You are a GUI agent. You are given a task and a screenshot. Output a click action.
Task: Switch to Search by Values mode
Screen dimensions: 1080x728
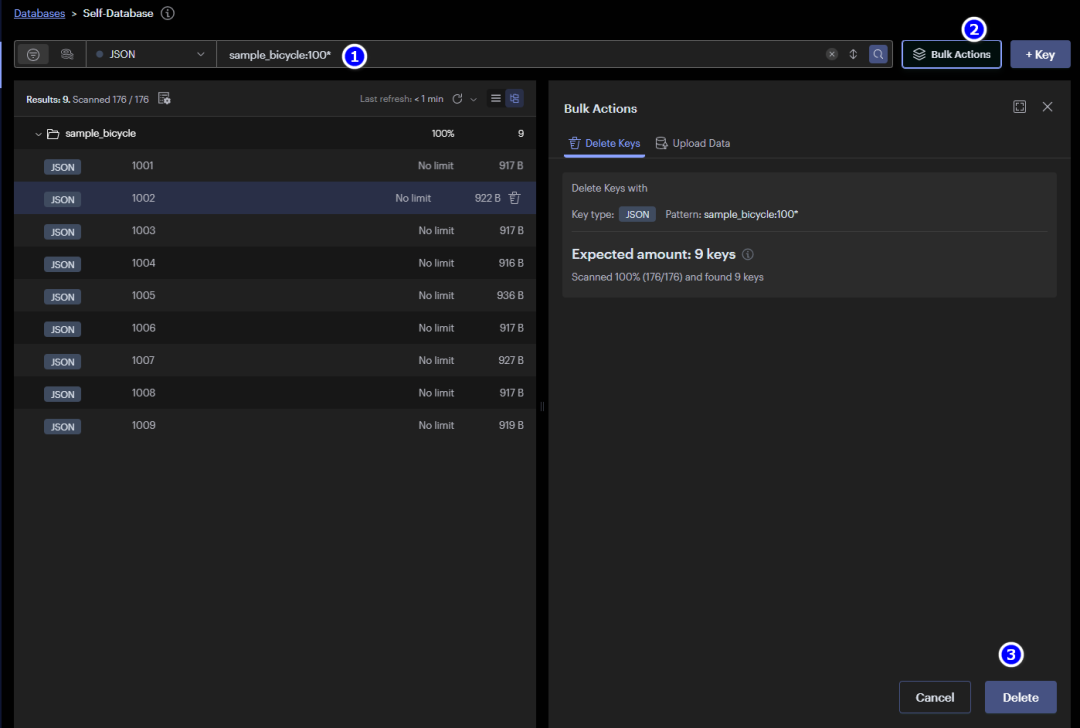tap(67, 54)
